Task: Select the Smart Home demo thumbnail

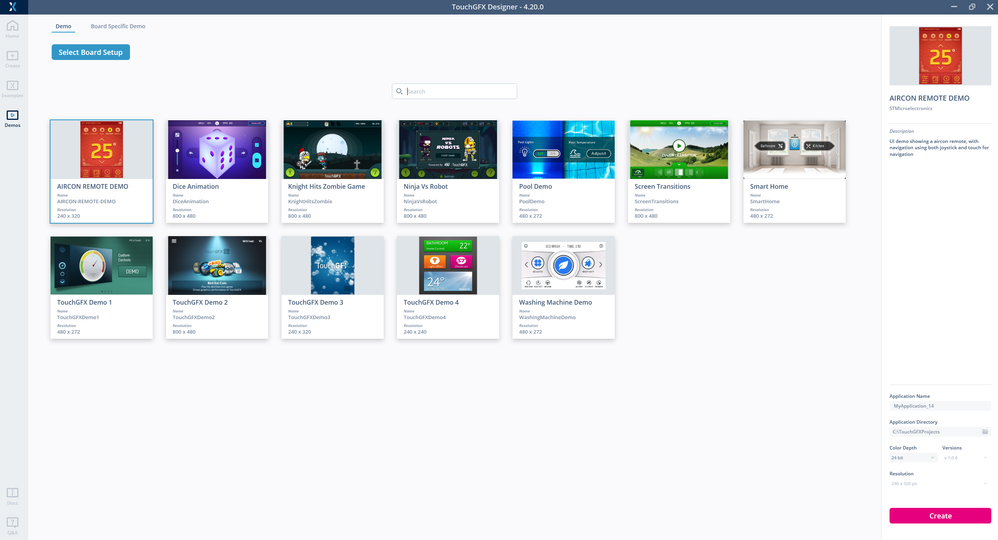Action: click(794, 149)
